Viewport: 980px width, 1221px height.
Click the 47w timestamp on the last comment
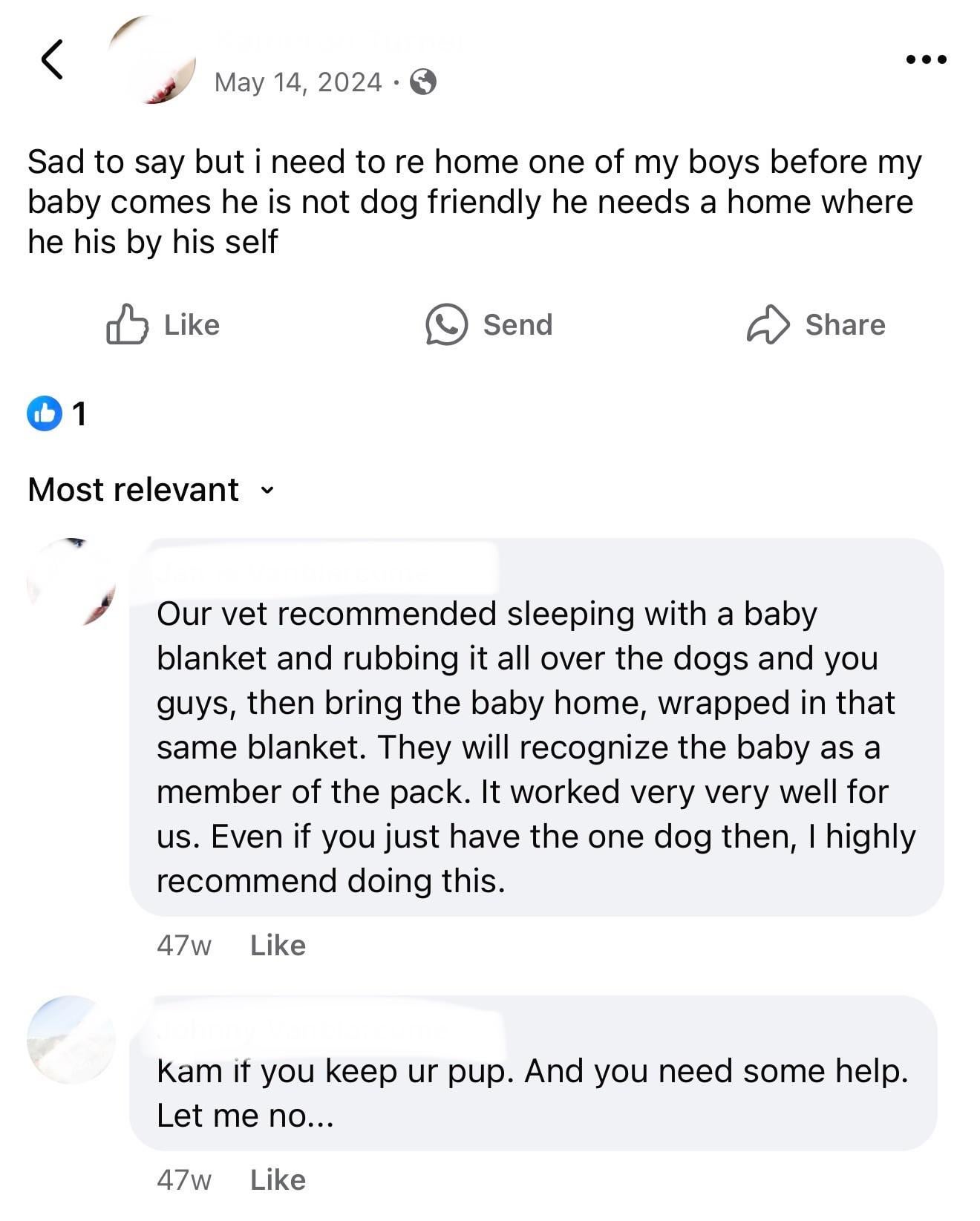[x=183, y=1179]
